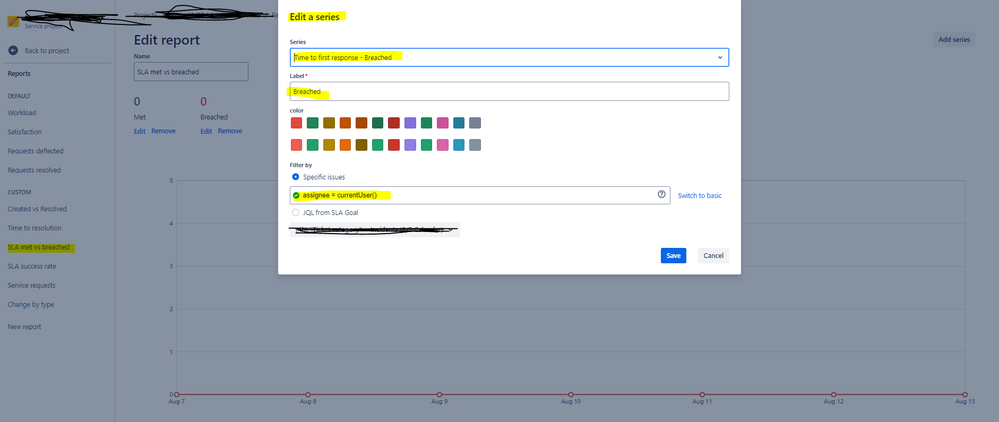Click the service project pencil avatar icon
The height and width of the screenshot is (422, 999).
[x=13, y=20]
